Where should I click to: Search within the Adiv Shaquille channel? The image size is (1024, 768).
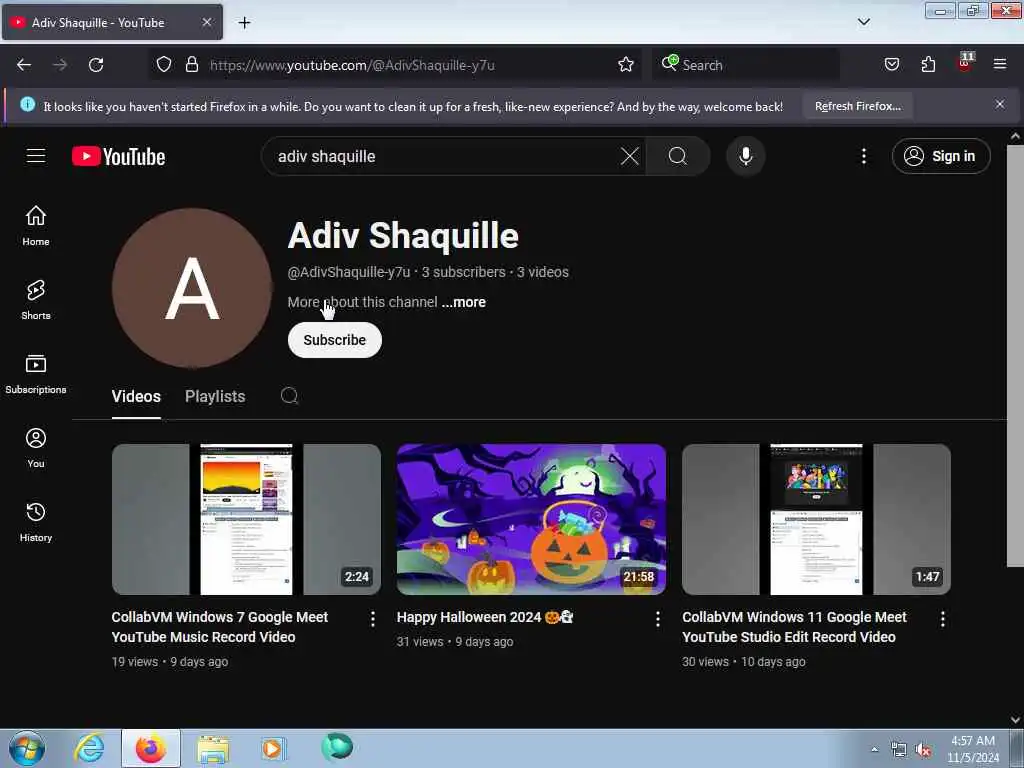pos(289,396)
